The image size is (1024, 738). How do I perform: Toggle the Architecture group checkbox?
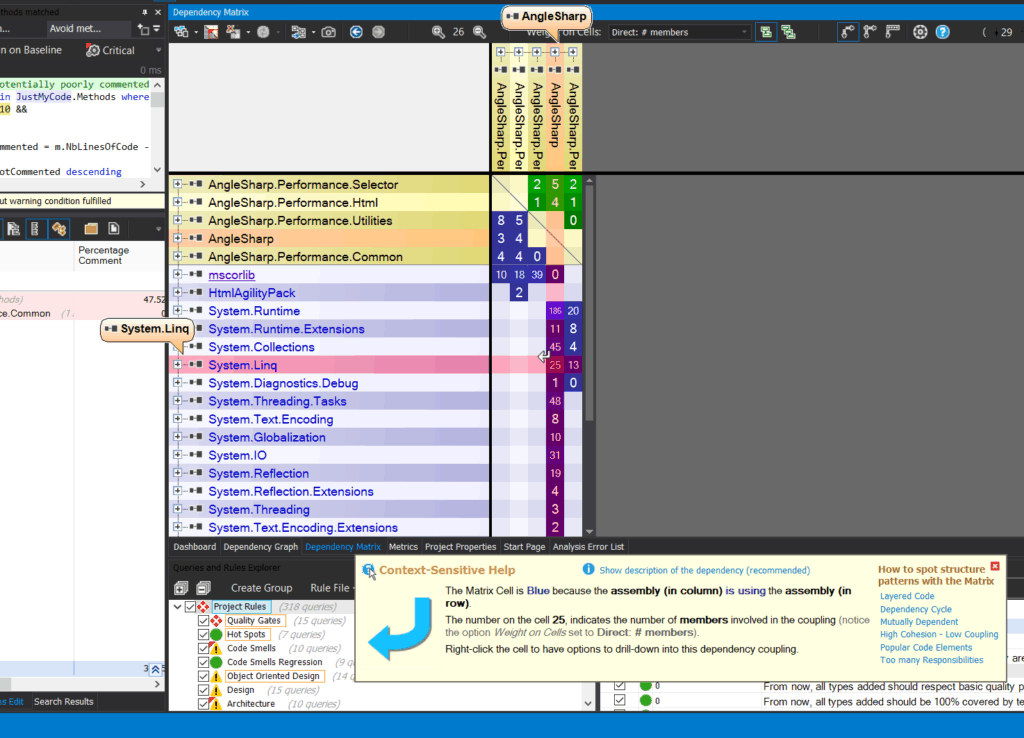[x=203, y=704]
